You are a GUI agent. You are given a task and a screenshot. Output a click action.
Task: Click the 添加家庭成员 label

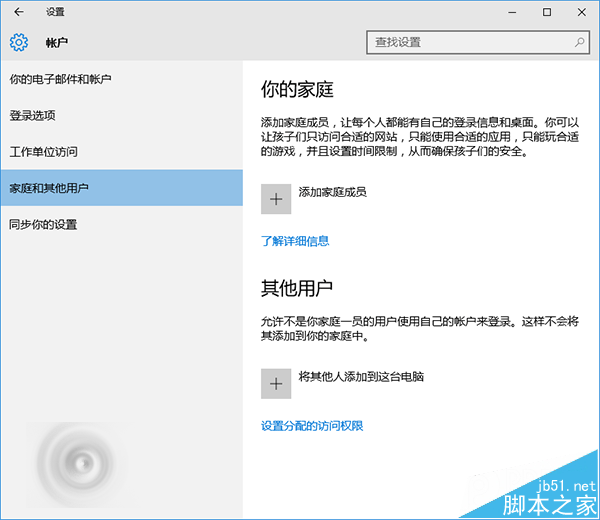pyautogui.click(x=333, y=192)
